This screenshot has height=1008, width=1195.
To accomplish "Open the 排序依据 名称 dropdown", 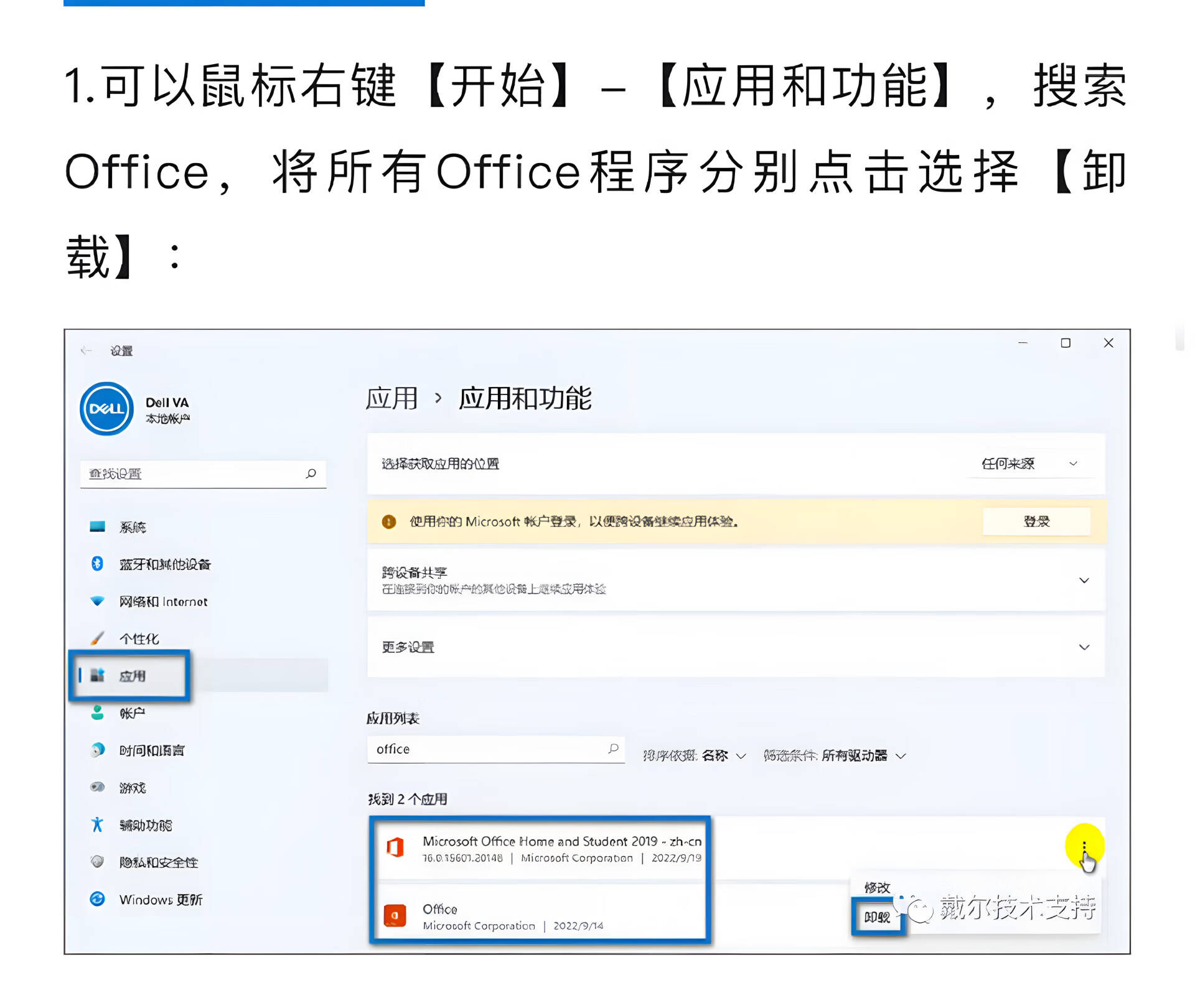I will 695,756.
